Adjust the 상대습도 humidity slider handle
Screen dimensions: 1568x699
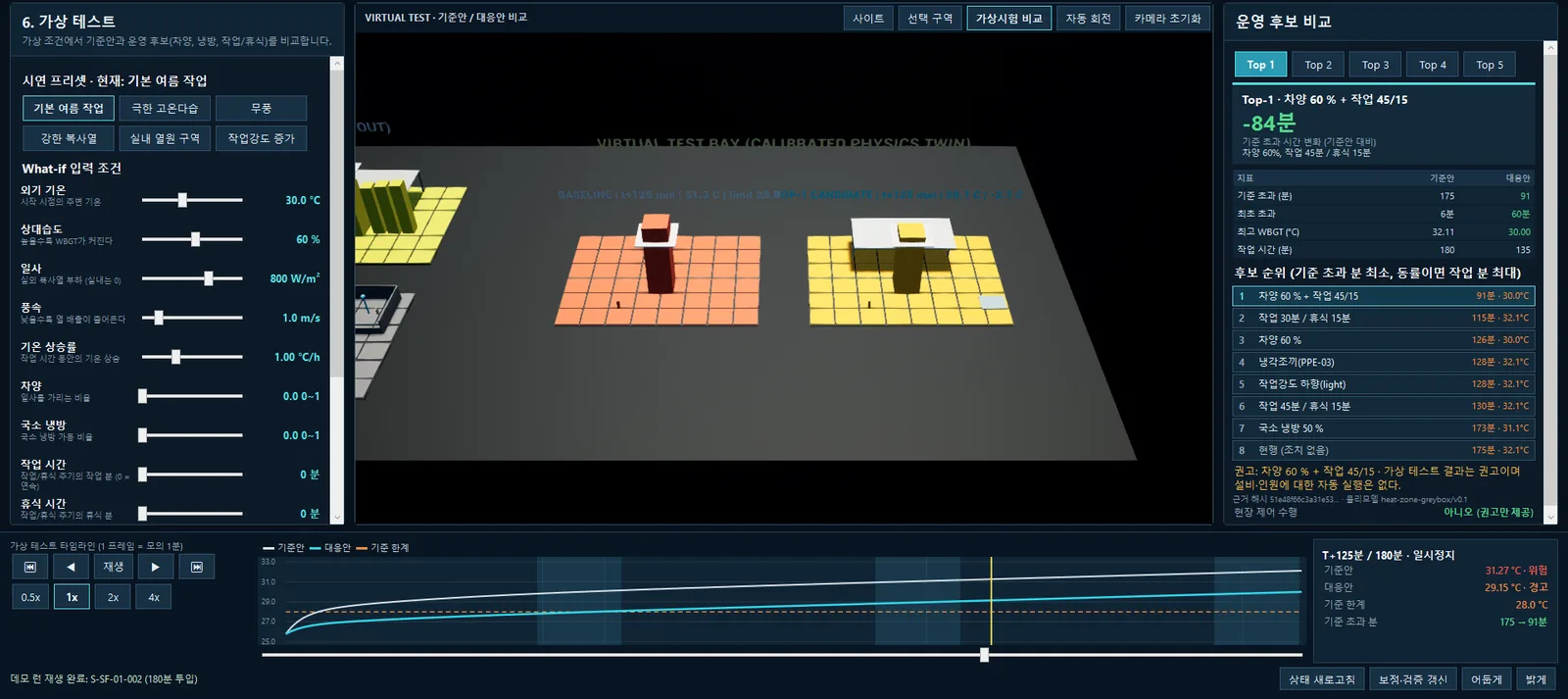tap(196, 239)
